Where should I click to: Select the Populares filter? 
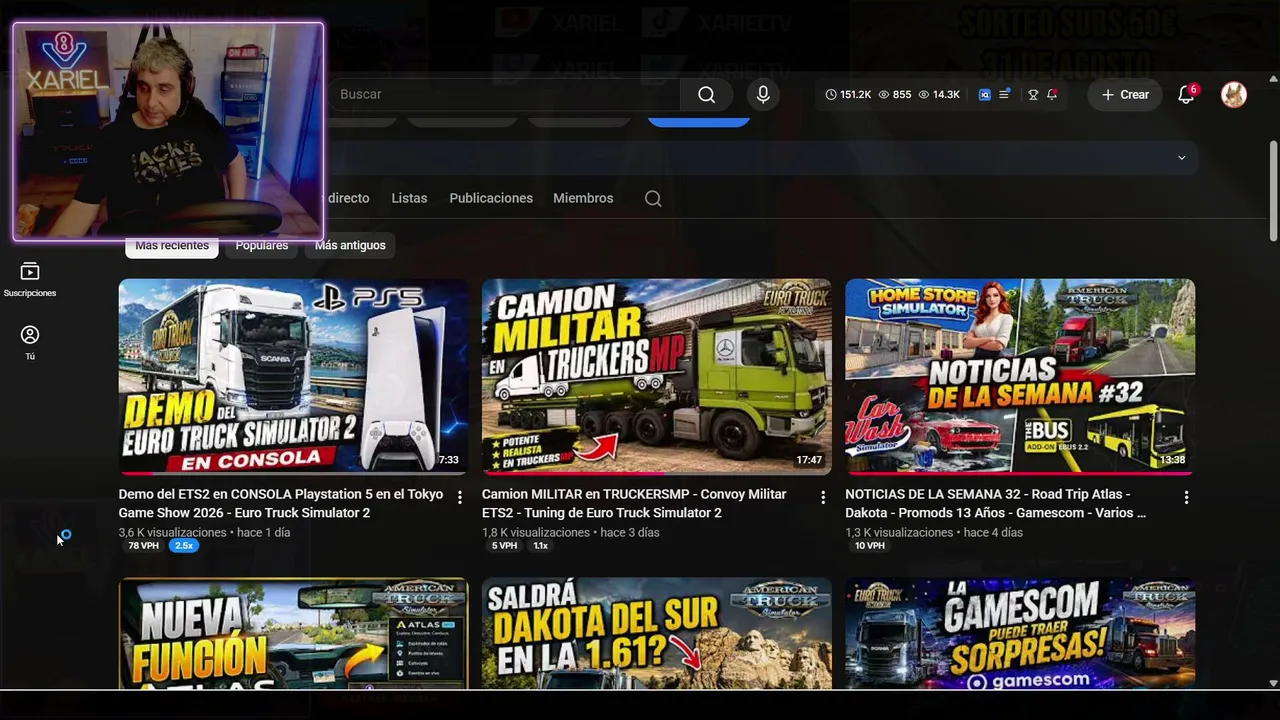pos(262,246)
